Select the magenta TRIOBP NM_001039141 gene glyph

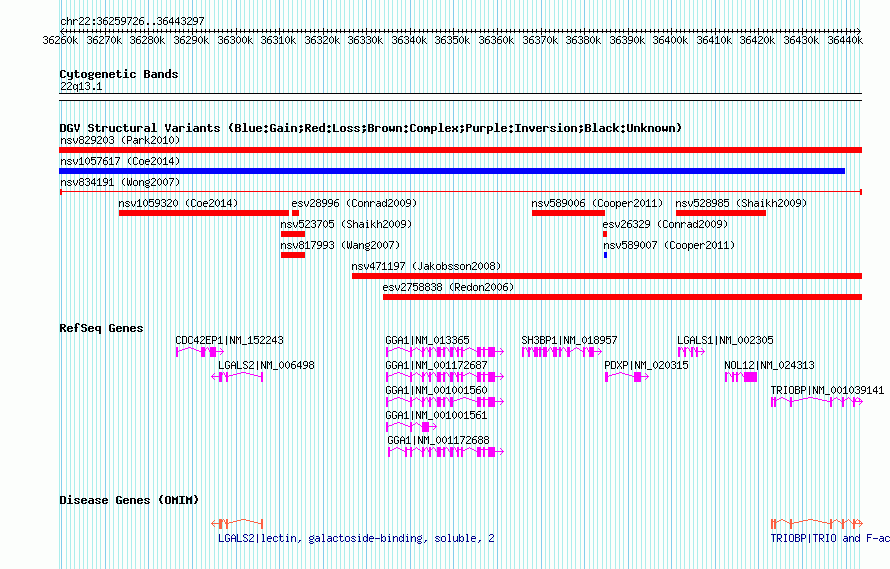pos(817,402)
